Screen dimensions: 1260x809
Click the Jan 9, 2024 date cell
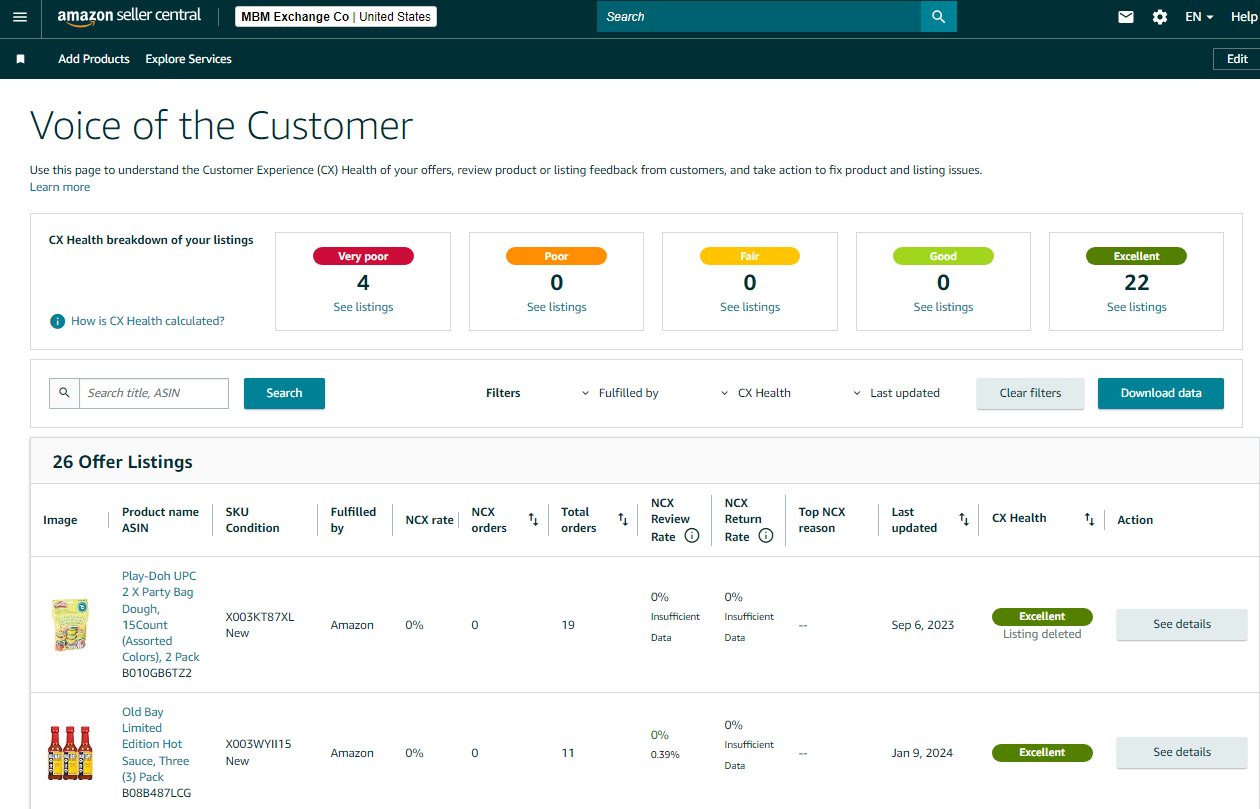(923, 753)
